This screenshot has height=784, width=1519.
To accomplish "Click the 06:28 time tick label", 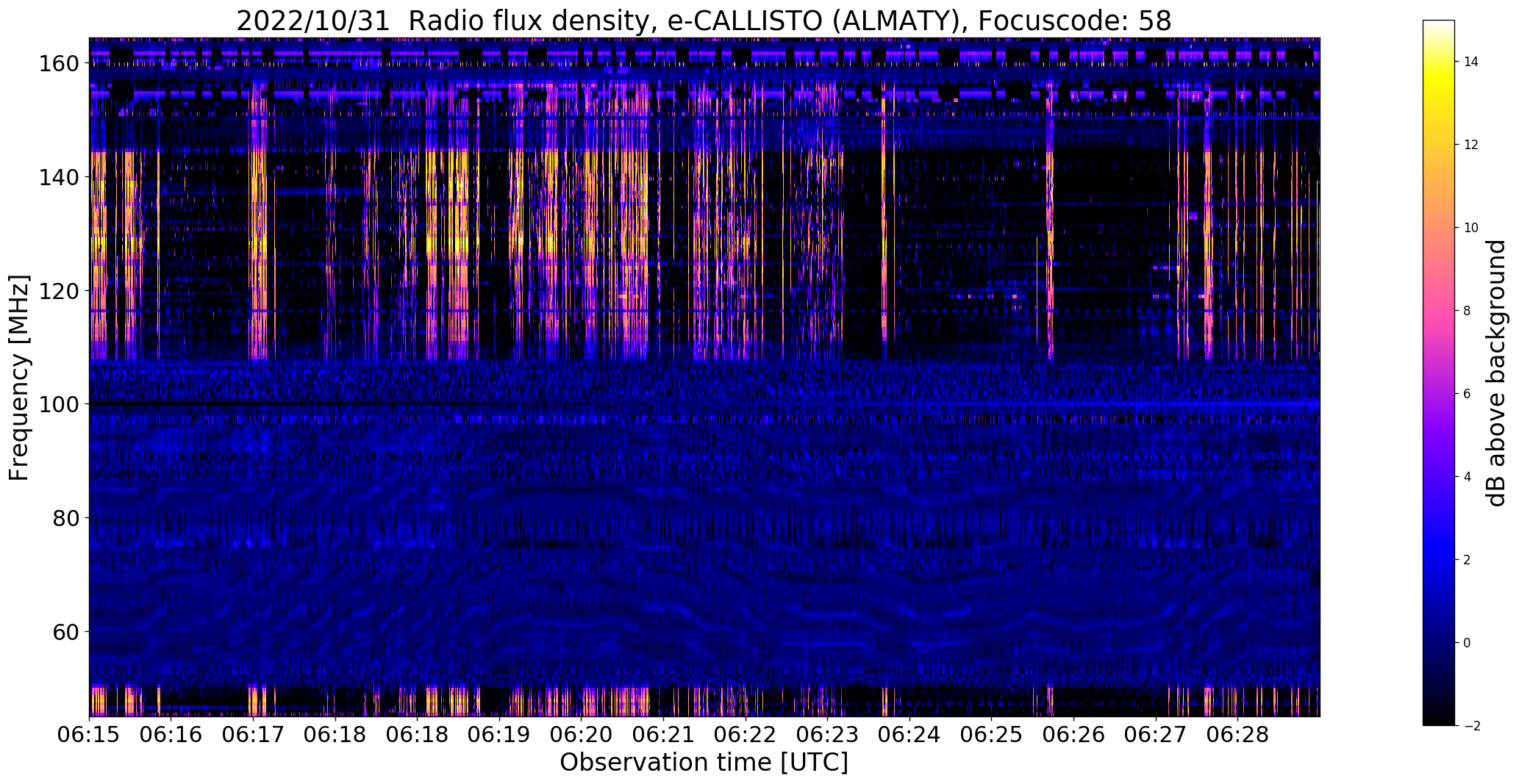I will coord(1237,736).
